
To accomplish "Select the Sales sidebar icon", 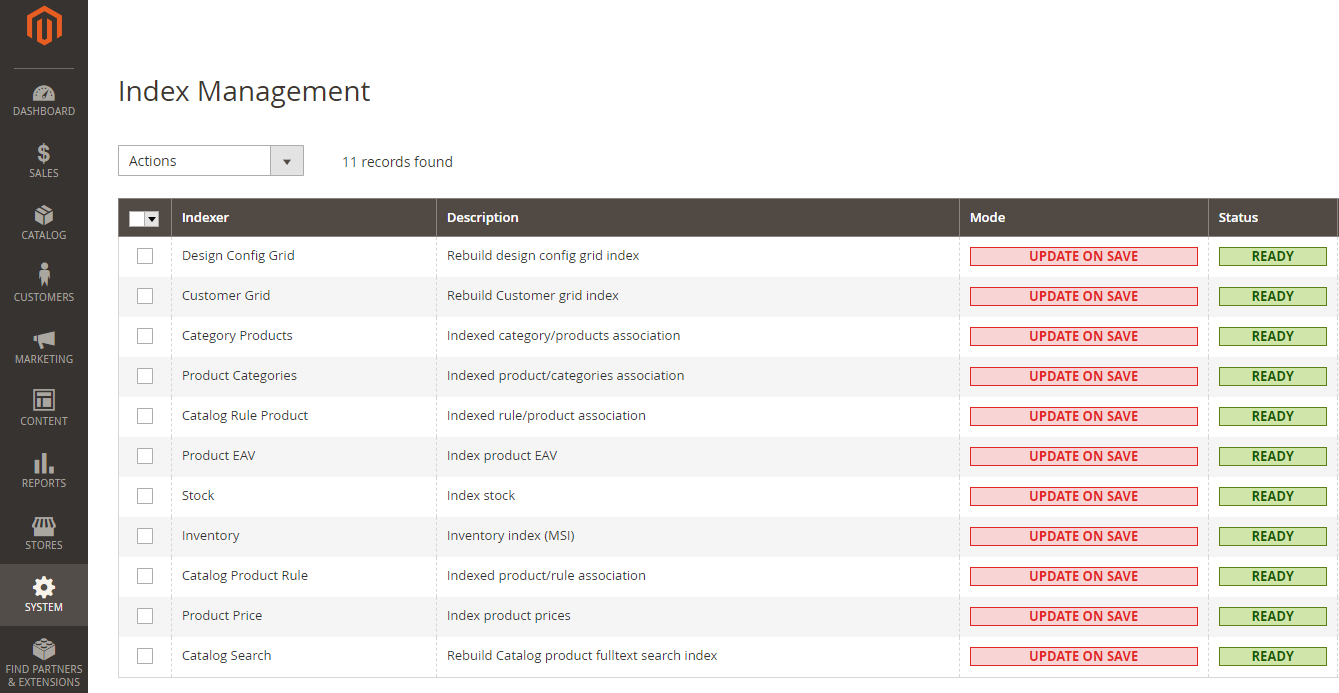I will [x=43, y=161].
